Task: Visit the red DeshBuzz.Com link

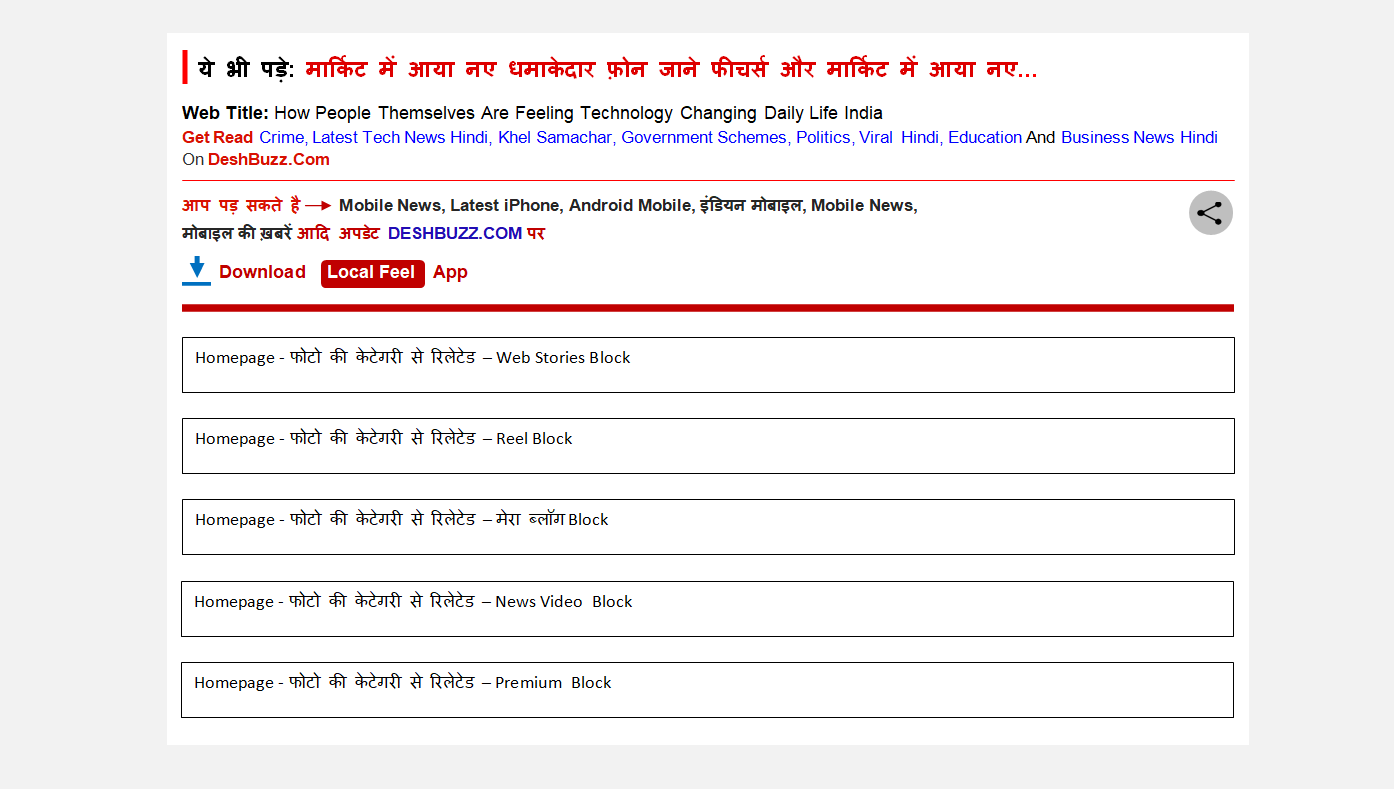Action: click(268, 160)
